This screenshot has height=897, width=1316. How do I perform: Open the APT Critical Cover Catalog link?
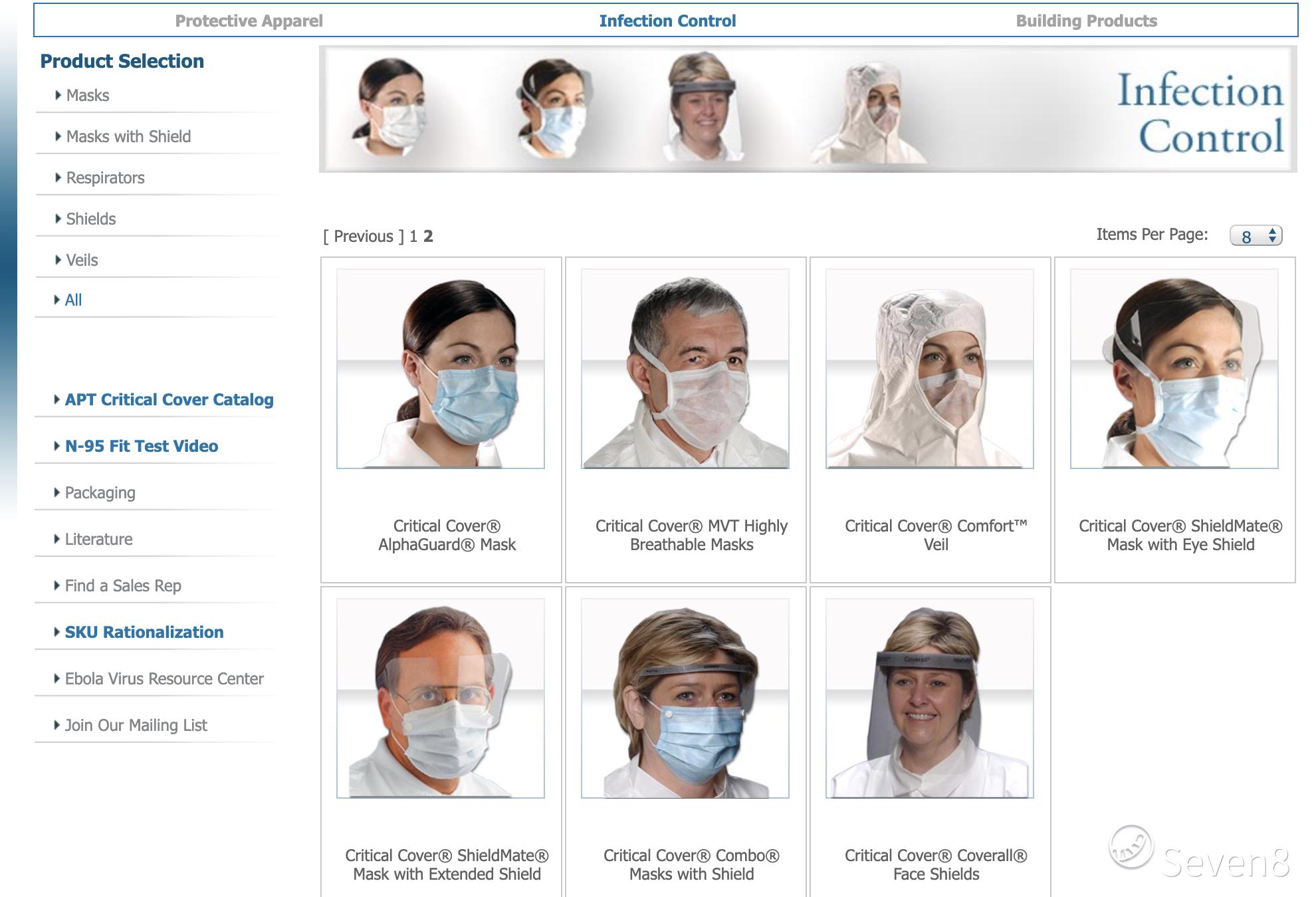tap(169, 399)
